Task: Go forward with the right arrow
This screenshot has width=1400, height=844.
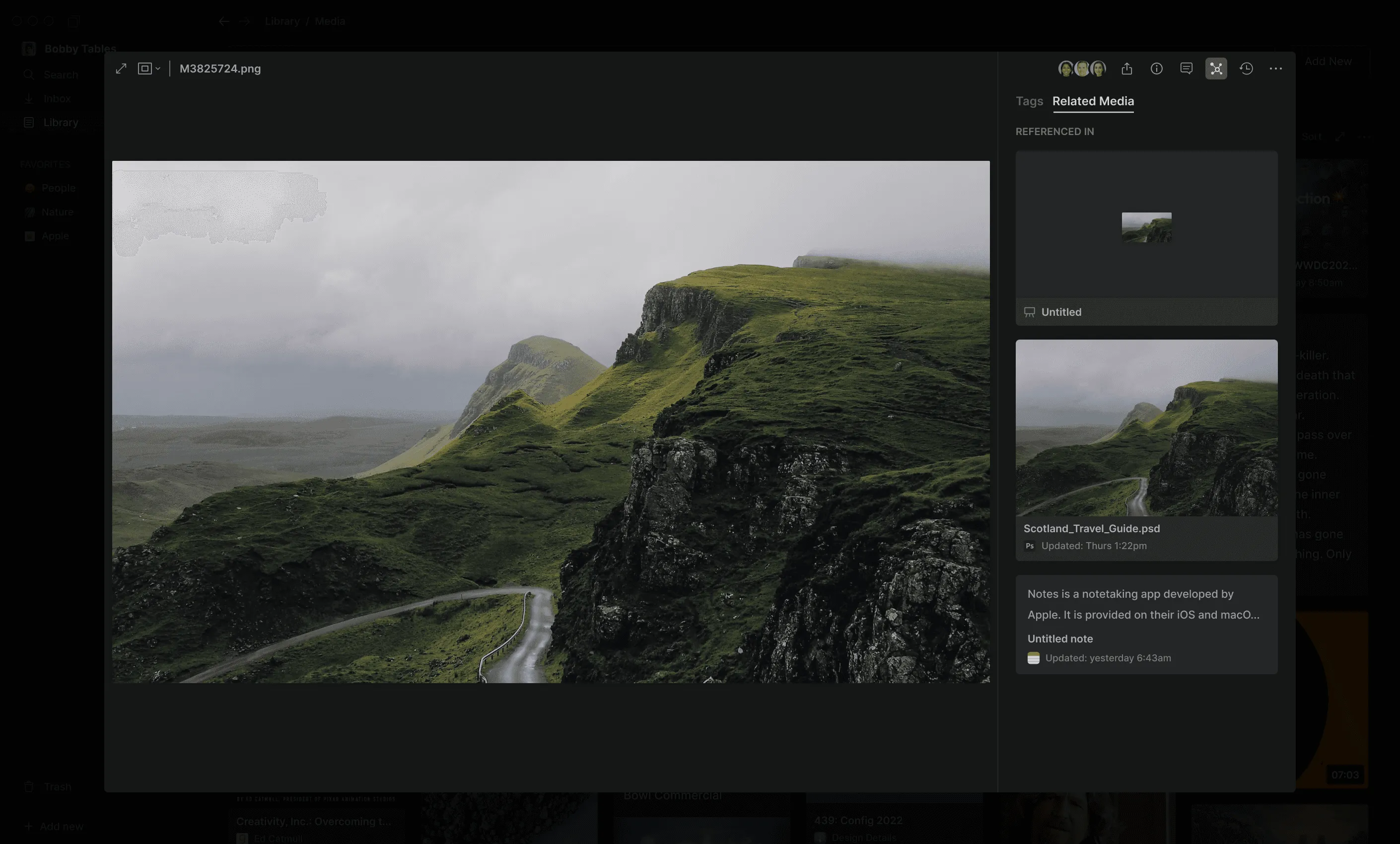Action: pyautogui.click(x=244, y=21)
